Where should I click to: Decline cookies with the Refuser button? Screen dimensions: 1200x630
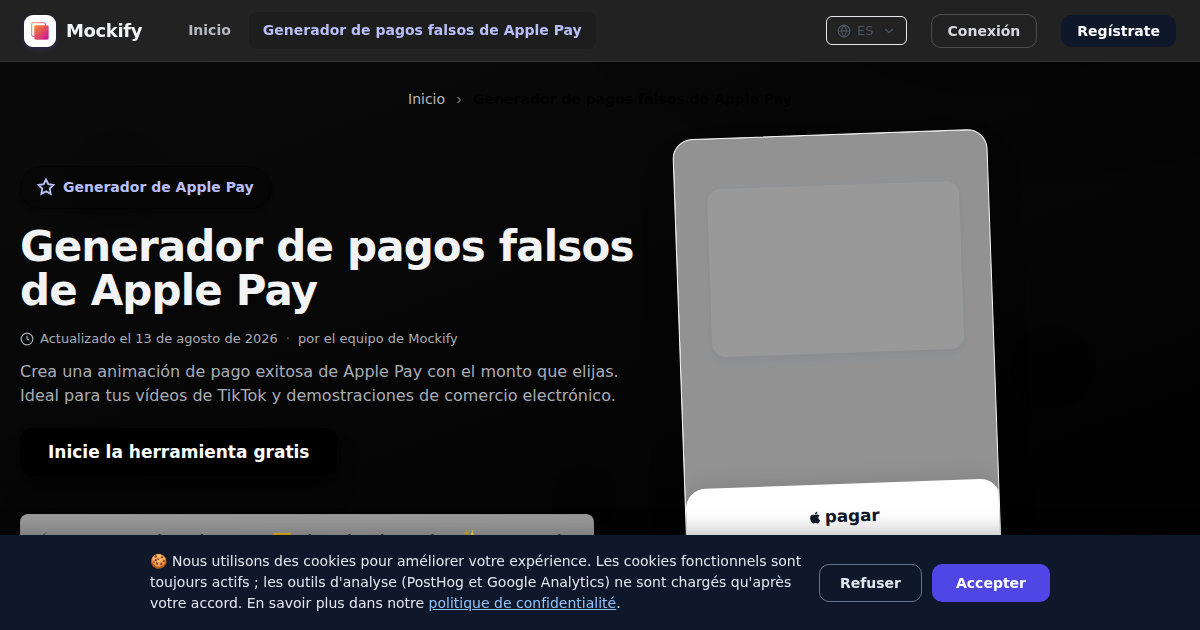(x=870, y=583)
